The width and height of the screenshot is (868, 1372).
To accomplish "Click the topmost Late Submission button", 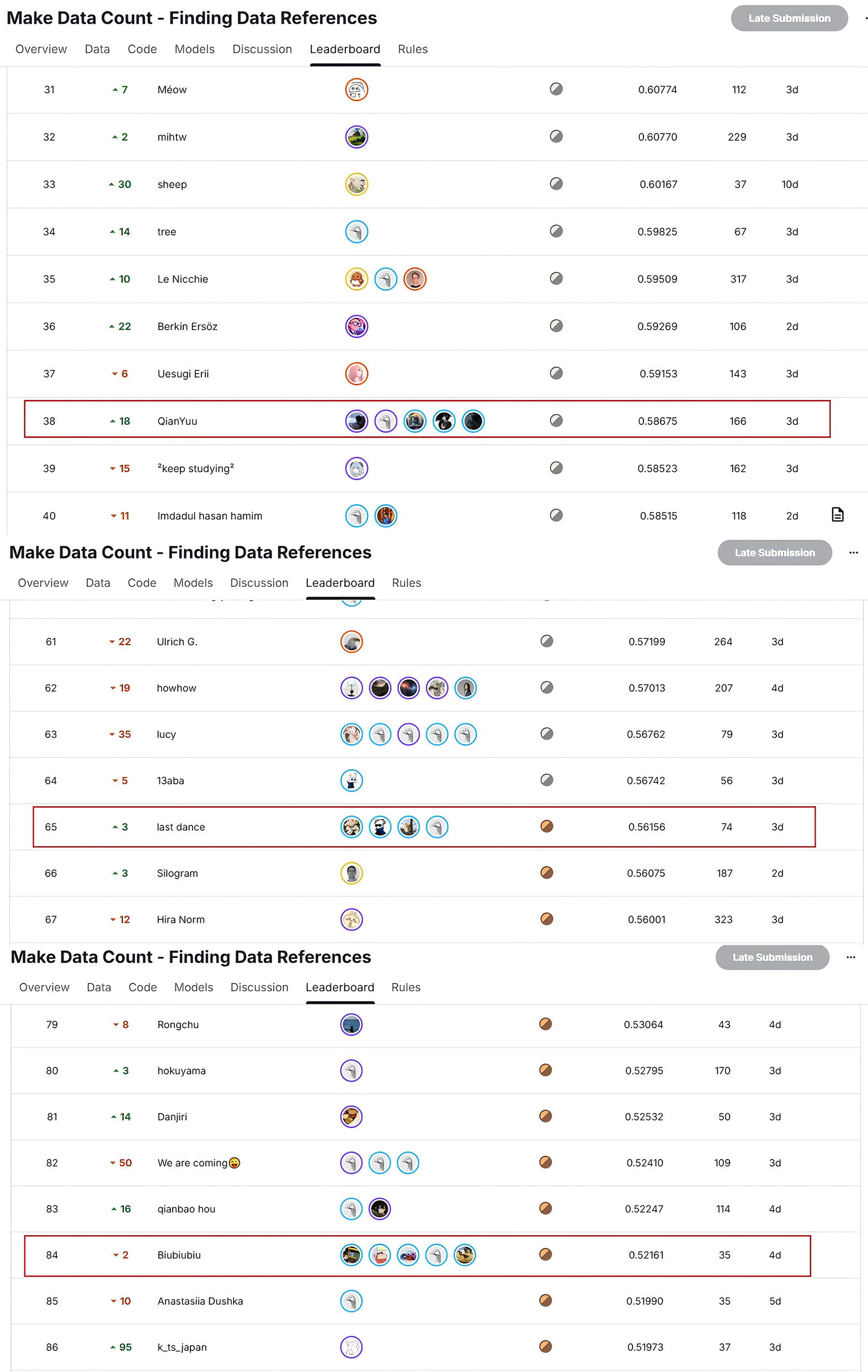I will 790,18.
